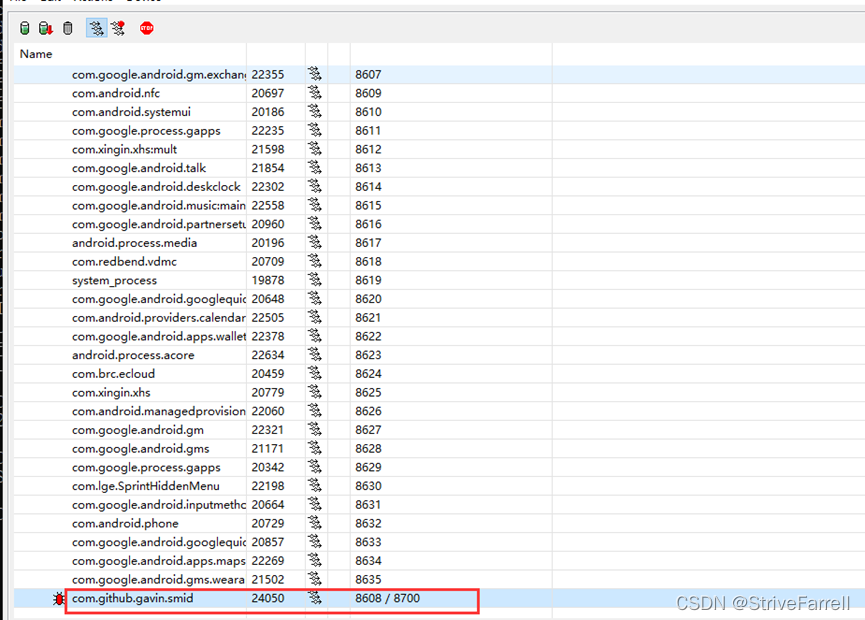This screenshot has width=865, height=620.
Task: Toggle the Update Threads toolbar button
Action: coord(97,28)
